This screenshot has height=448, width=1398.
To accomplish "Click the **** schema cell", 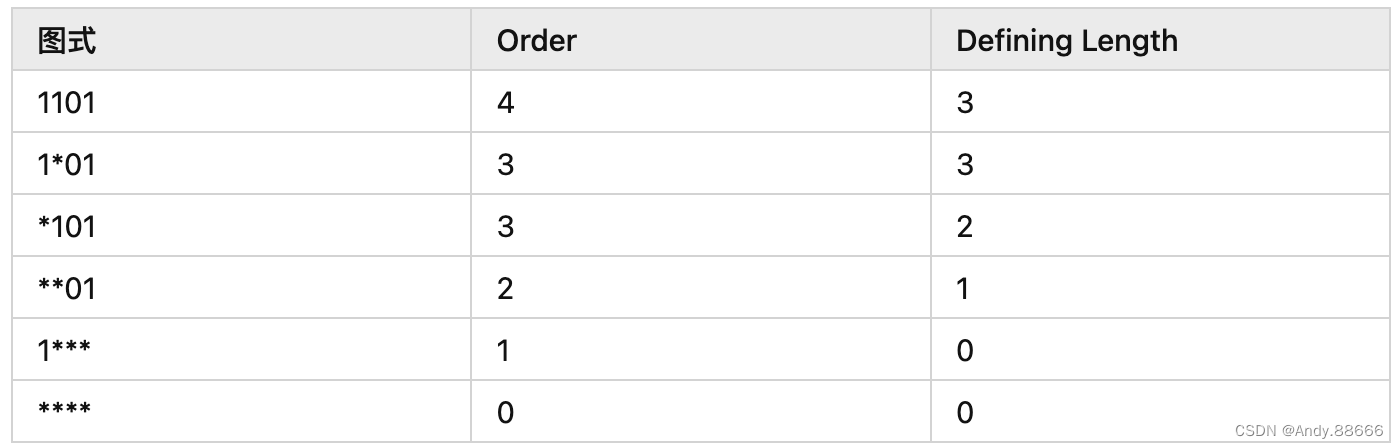I will tap(64, 410).
